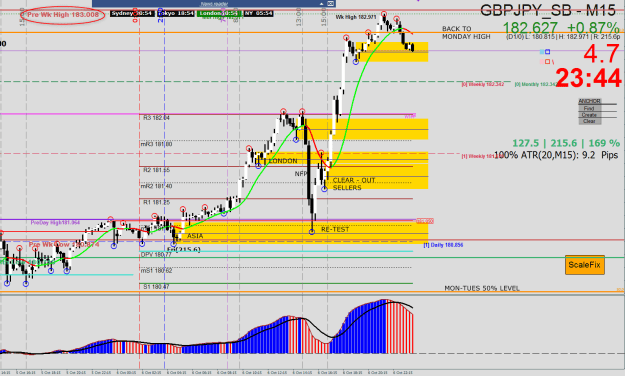Screen dimensions: 625x376
Task: Click the [0] Weekly 182.342 label
Action: [x=483, y=85]
